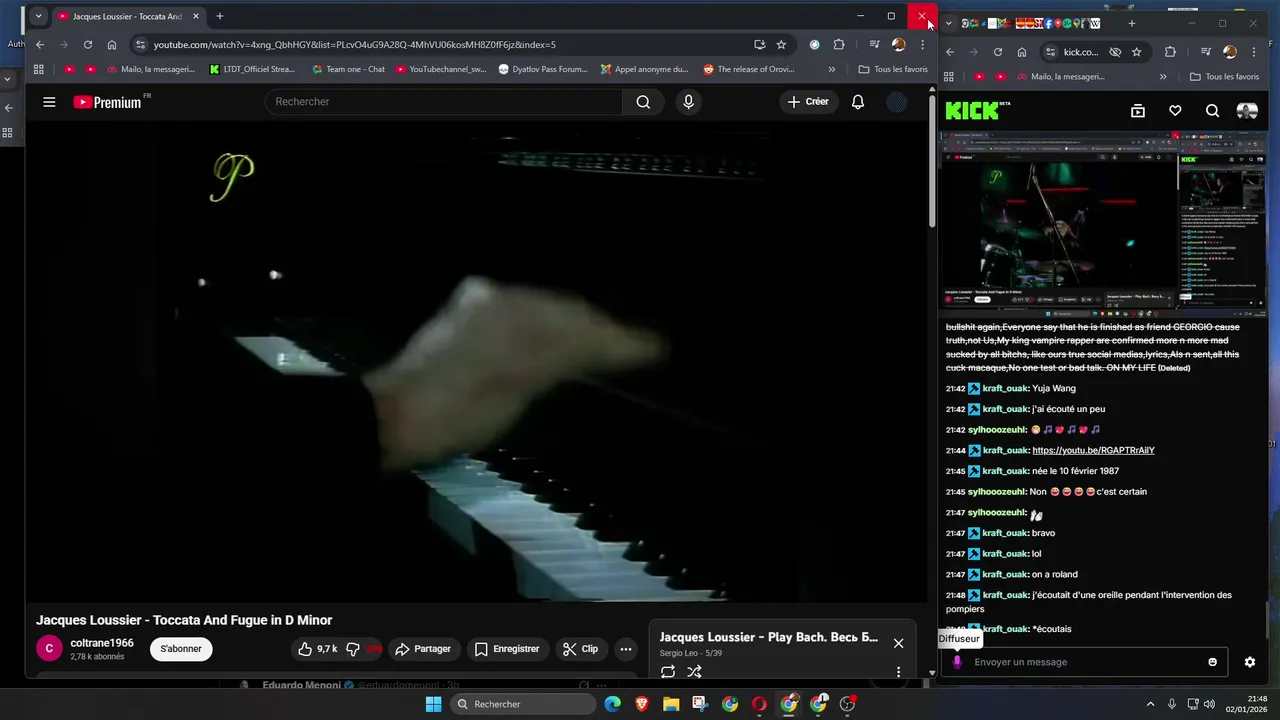Open the Appel anonyme bookmark
Image resolution: width=1280 pixels, height=720 pixels.
click(x=645, y=69)
